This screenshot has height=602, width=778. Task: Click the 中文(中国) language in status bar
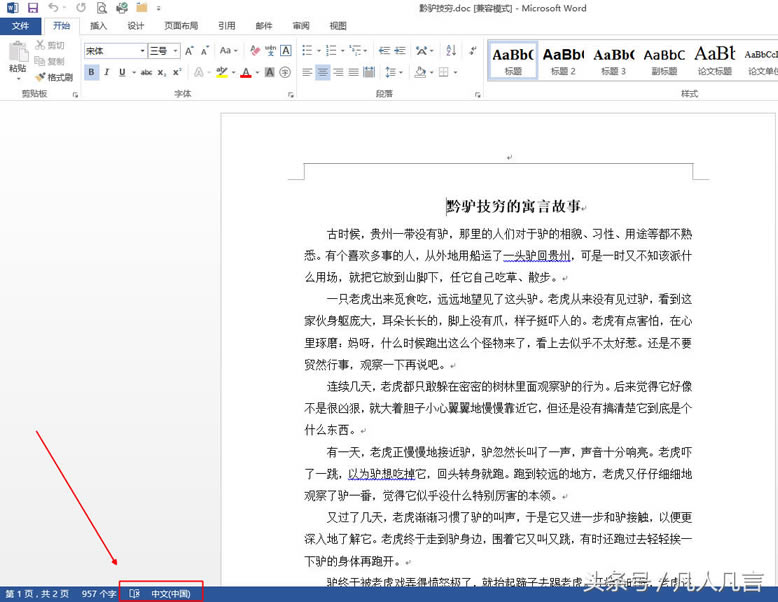pyautogui.click(x=170, y=594)
